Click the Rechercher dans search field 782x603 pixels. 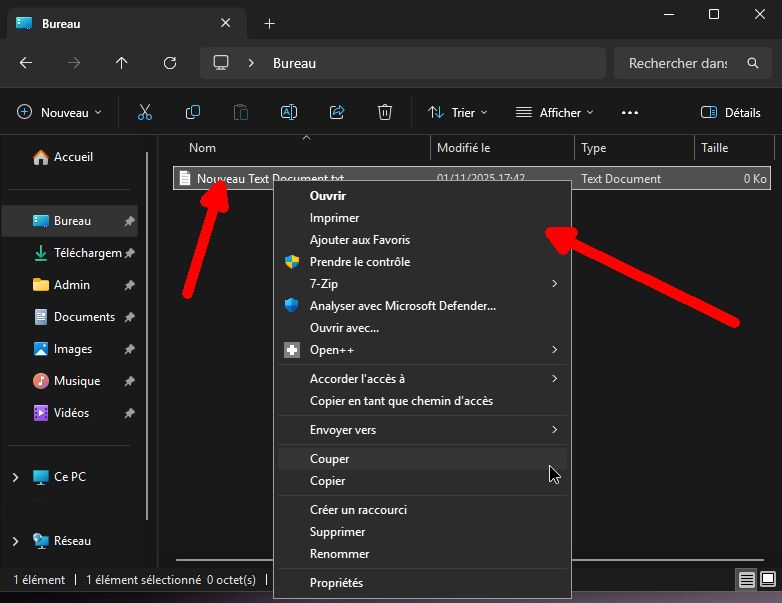coord(678,63)
